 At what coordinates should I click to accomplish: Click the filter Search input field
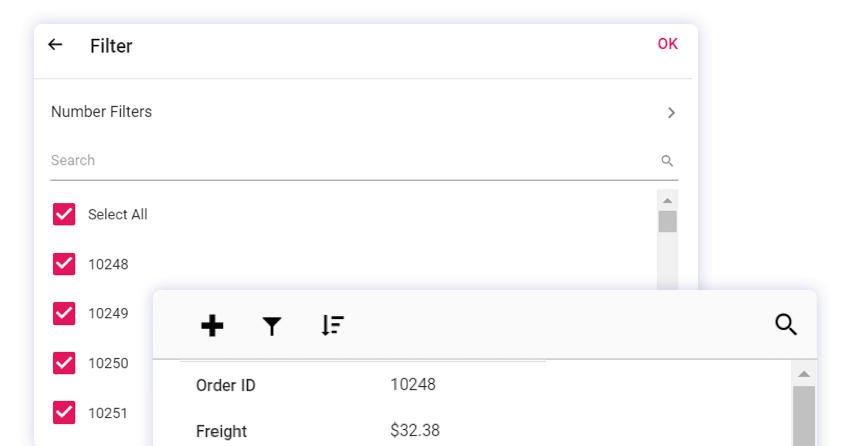tap(350, 161)
